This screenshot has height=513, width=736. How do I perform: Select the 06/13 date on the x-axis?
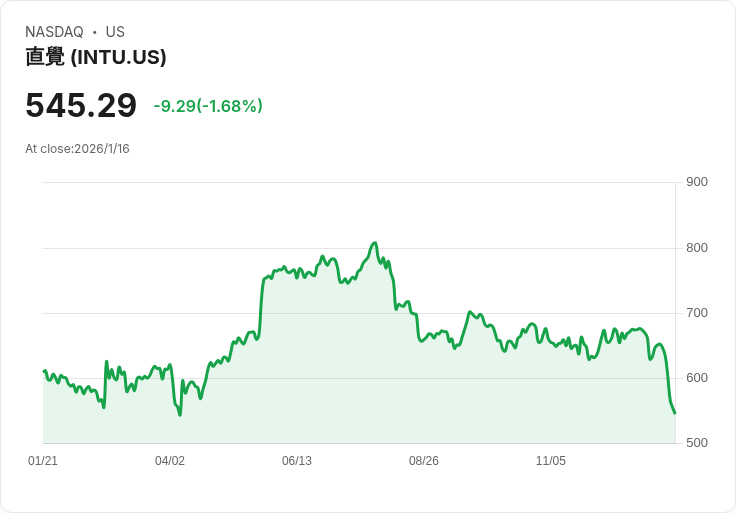[x=297, y=461]
